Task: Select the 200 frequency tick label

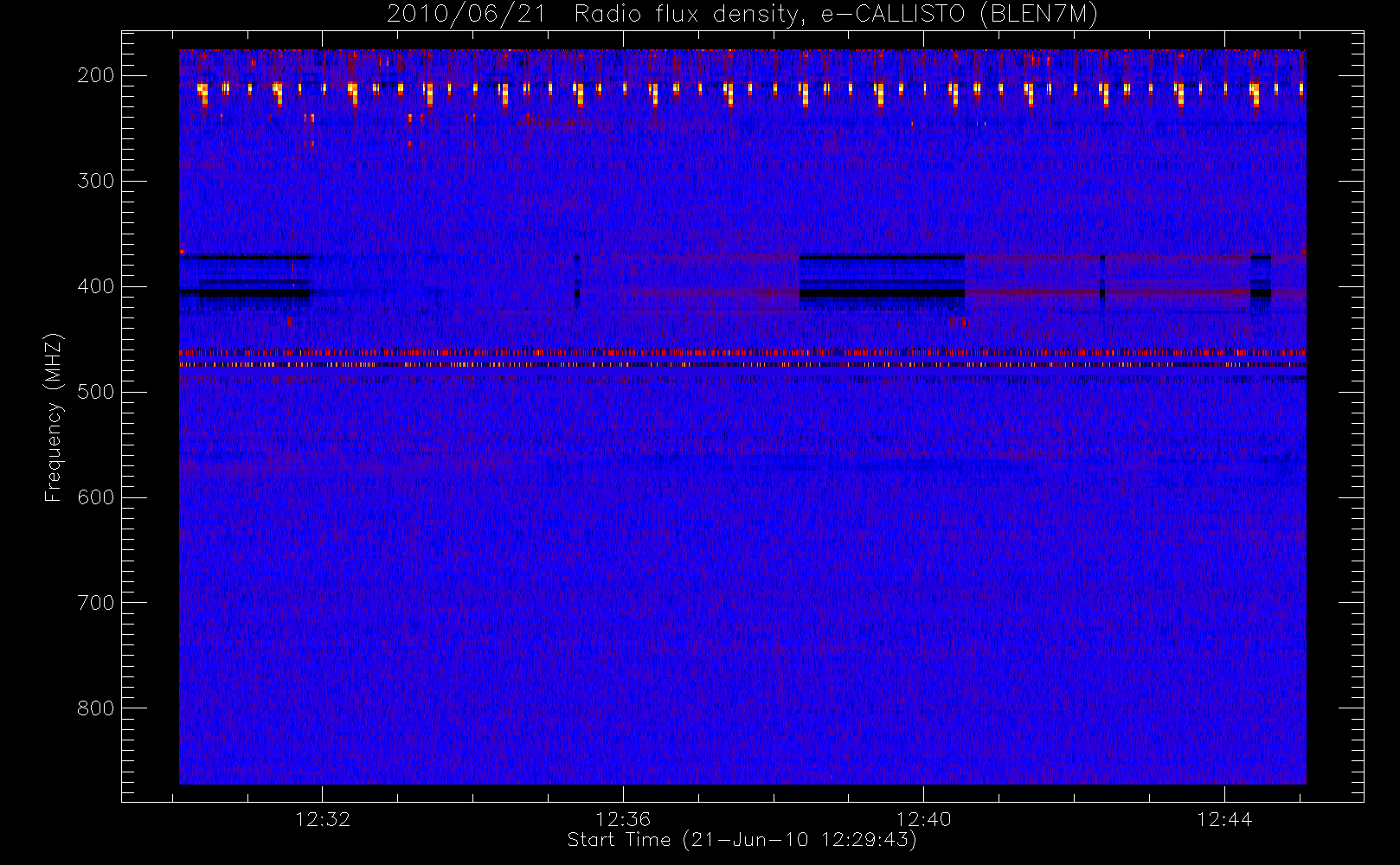Action: [x=96, y=75]
